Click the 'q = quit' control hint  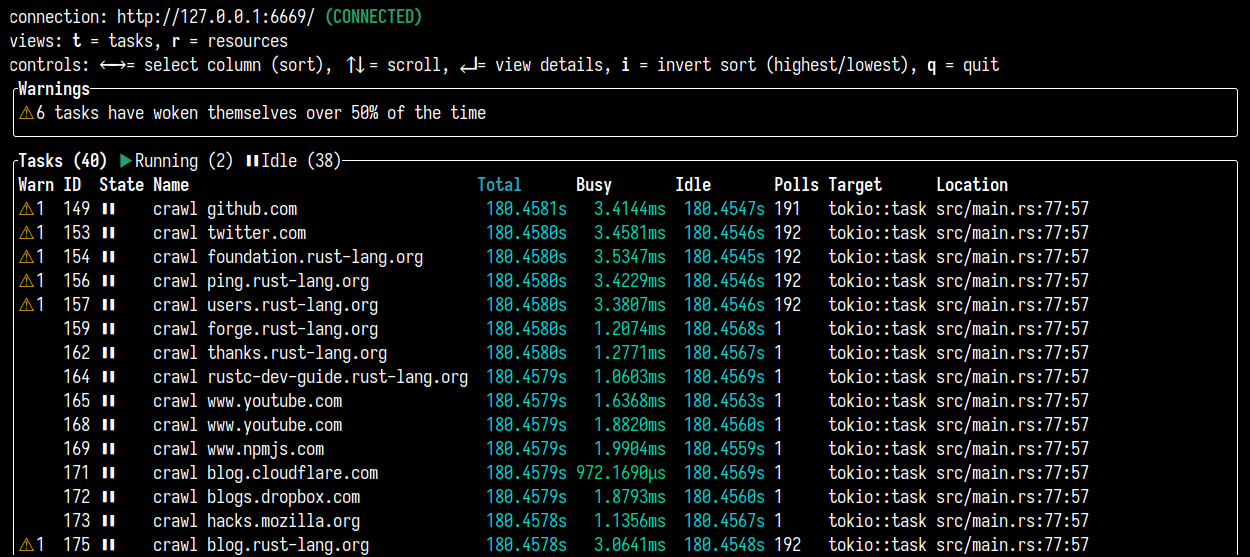963,65
